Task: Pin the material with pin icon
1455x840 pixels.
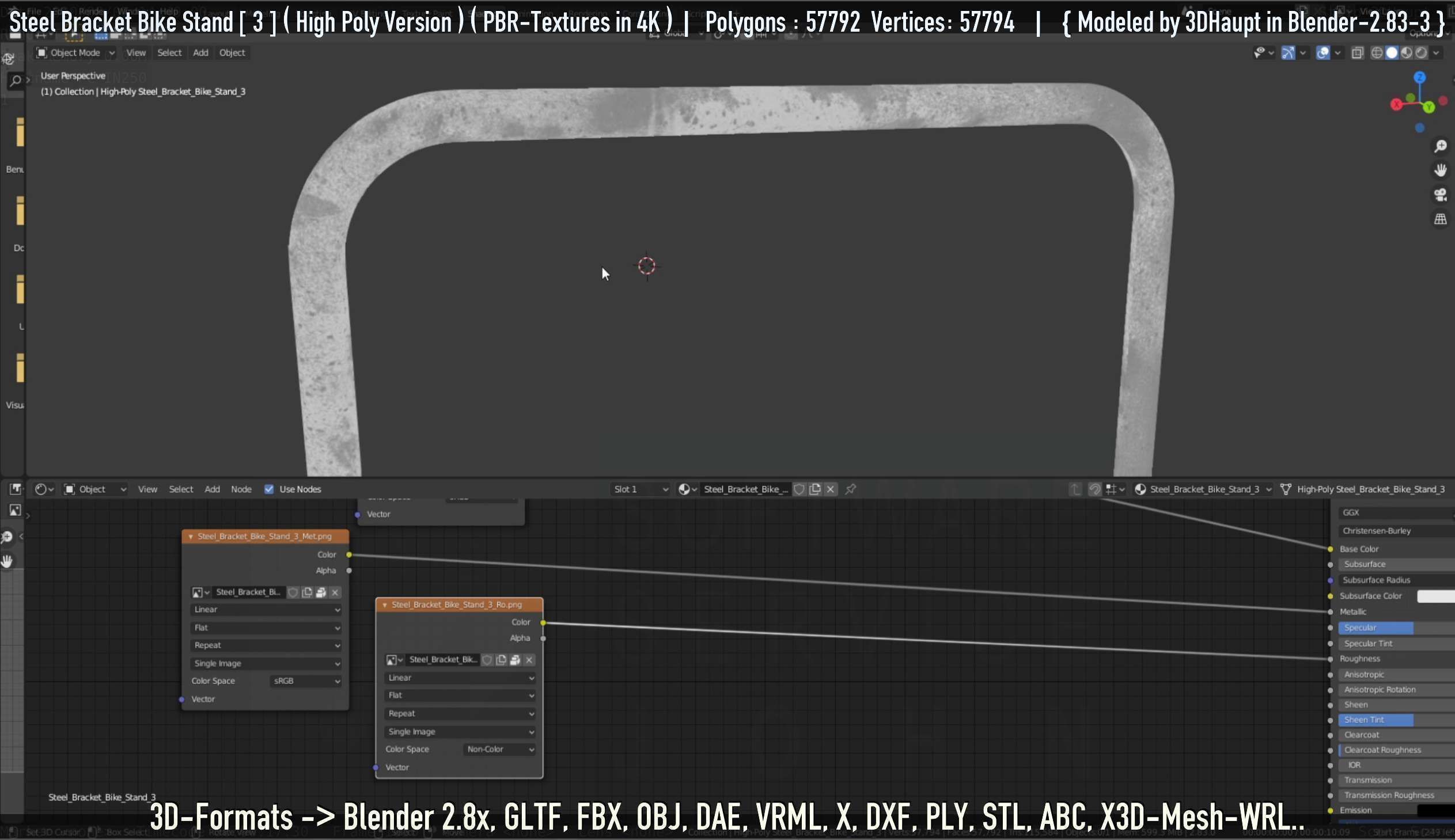Action: click(x=850, y=489)
